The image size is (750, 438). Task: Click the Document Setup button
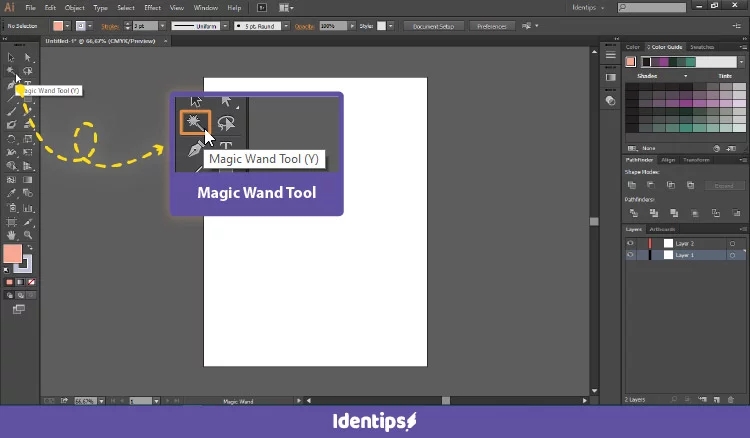(433, 26)
